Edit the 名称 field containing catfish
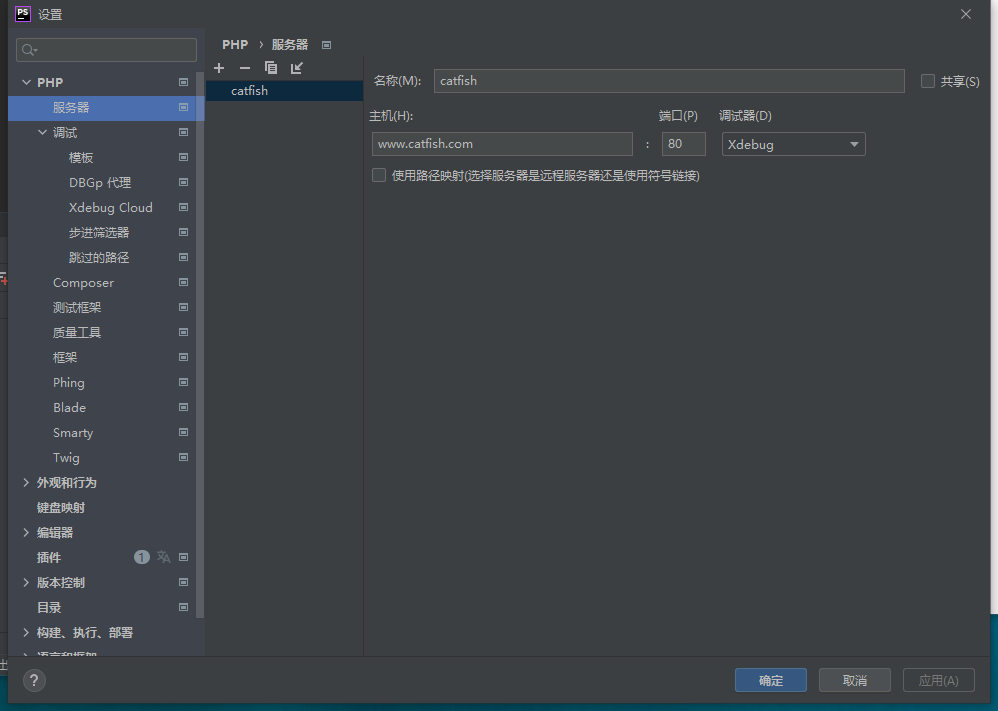 (669, 81)
